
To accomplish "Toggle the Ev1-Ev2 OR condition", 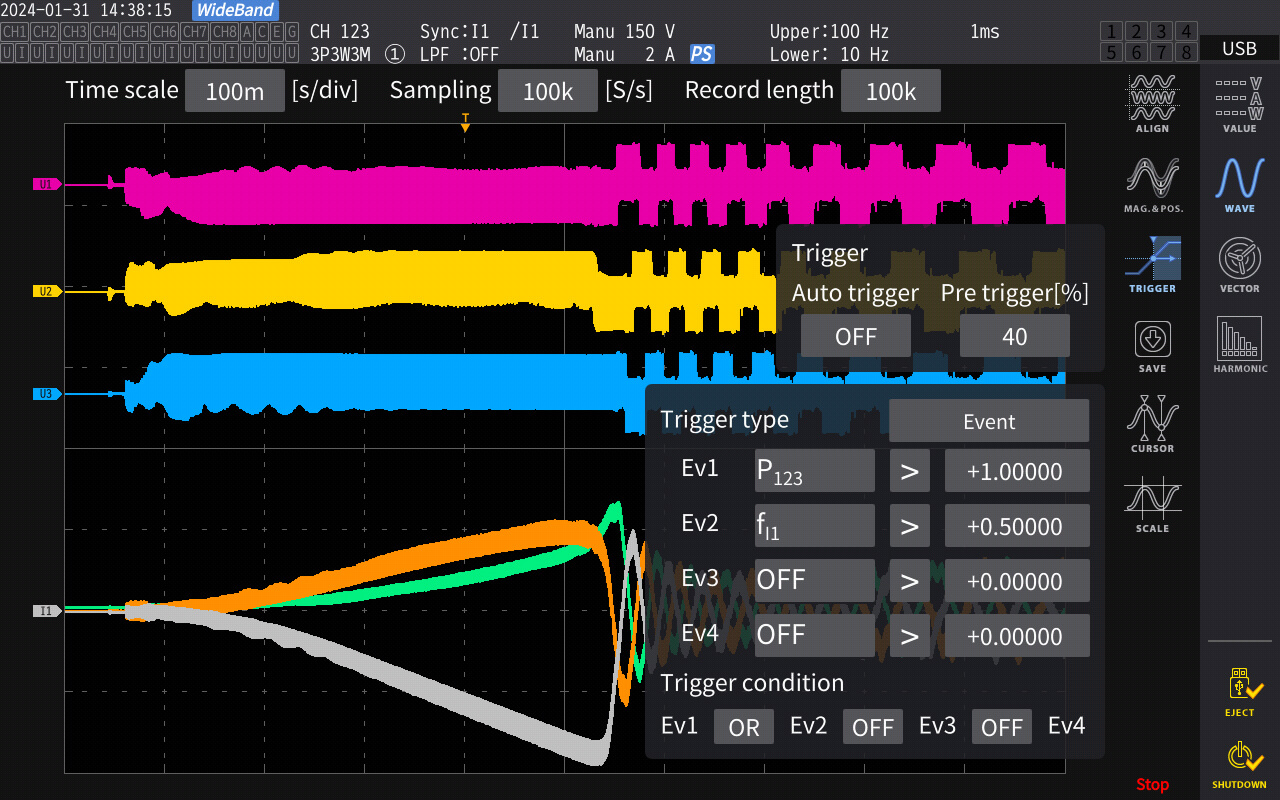I will [x=744, y=727].
